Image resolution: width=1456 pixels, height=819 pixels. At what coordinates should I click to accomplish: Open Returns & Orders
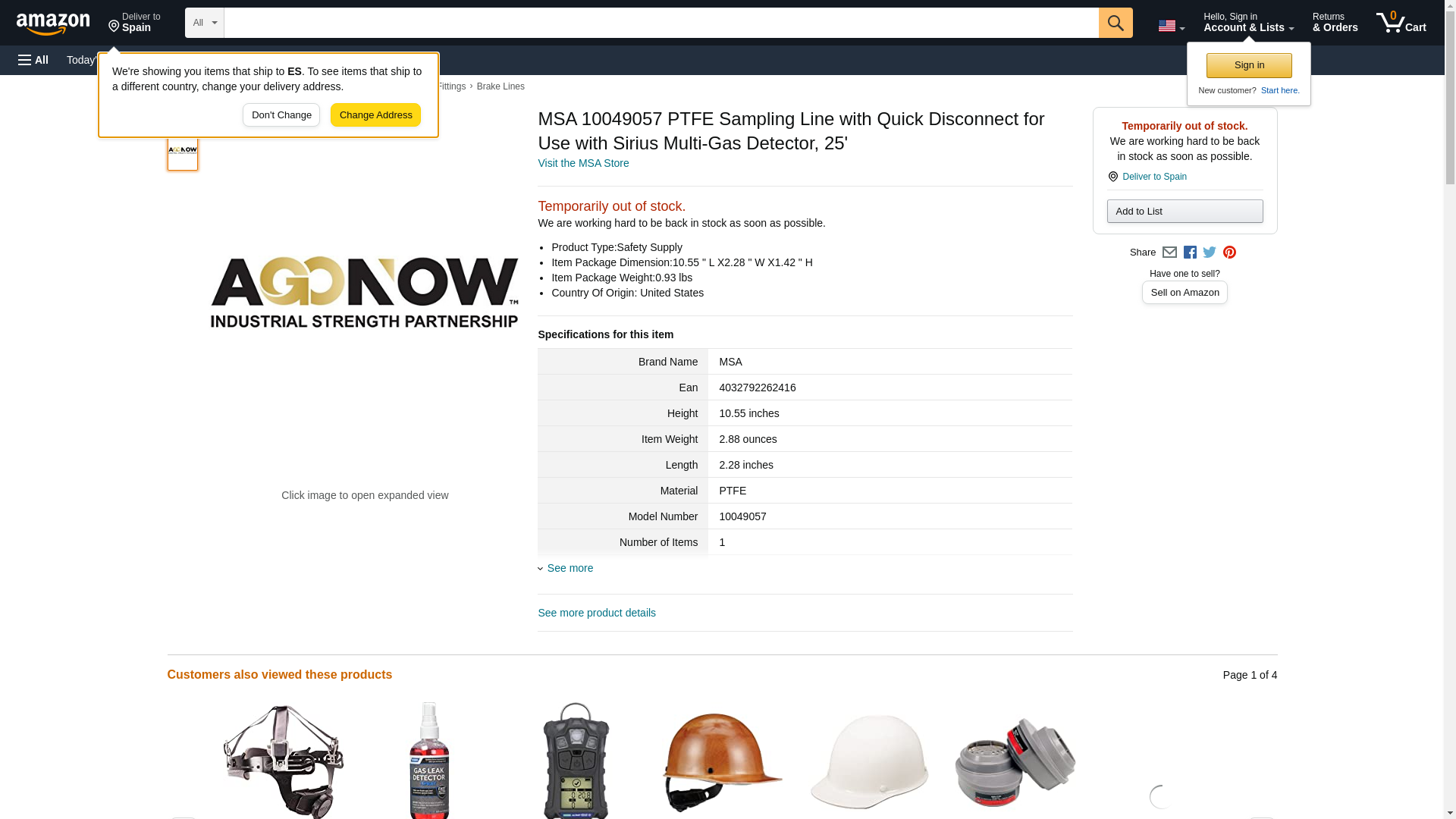click(x=1335, y=23)
